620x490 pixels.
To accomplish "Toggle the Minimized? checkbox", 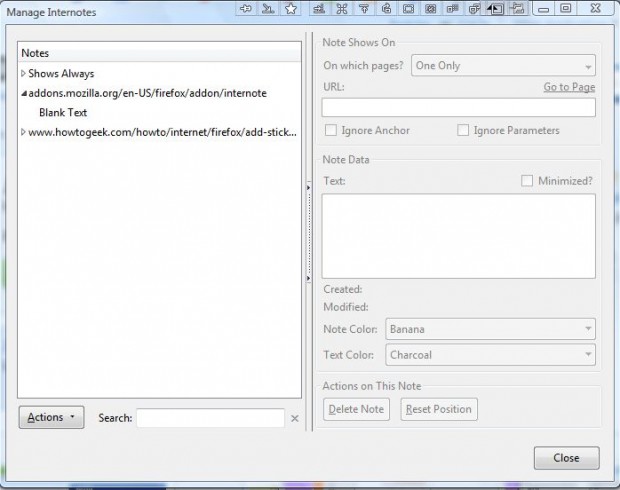I will (527, 181).
